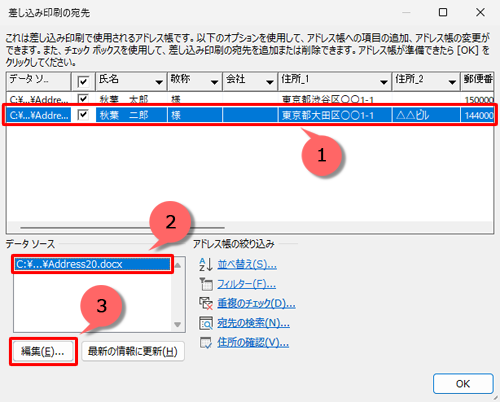Click the sort A-Z icon beside 並べ替え
500x402 pixels.
click(206, 265)
